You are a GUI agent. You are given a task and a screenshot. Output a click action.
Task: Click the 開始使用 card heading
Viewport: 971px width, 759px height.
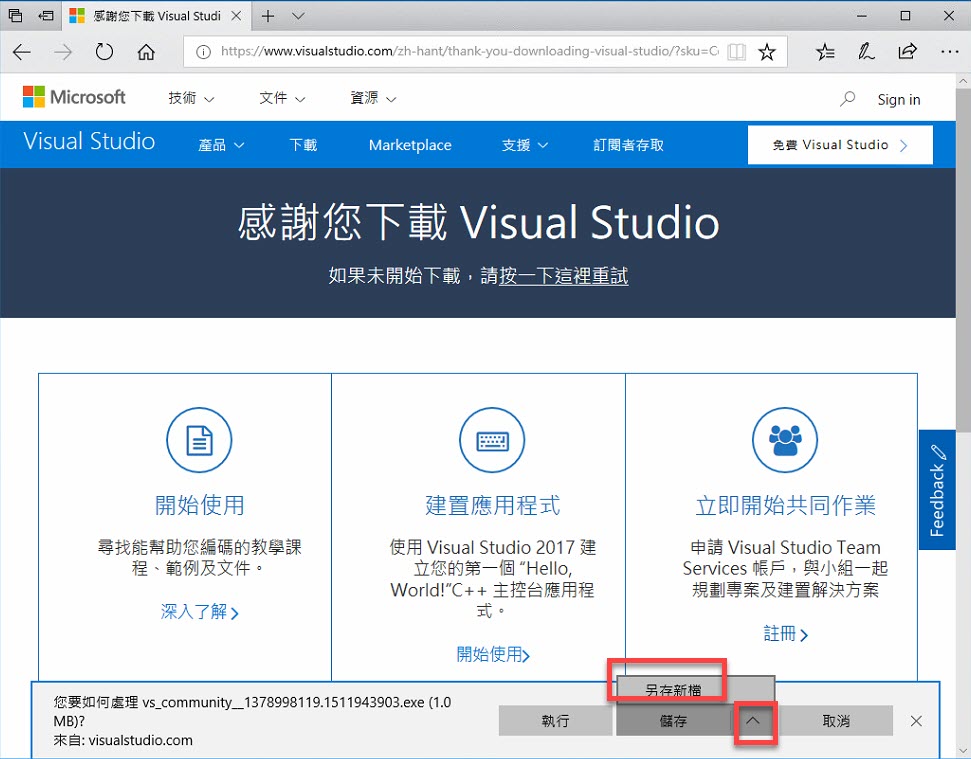[199, 505]
